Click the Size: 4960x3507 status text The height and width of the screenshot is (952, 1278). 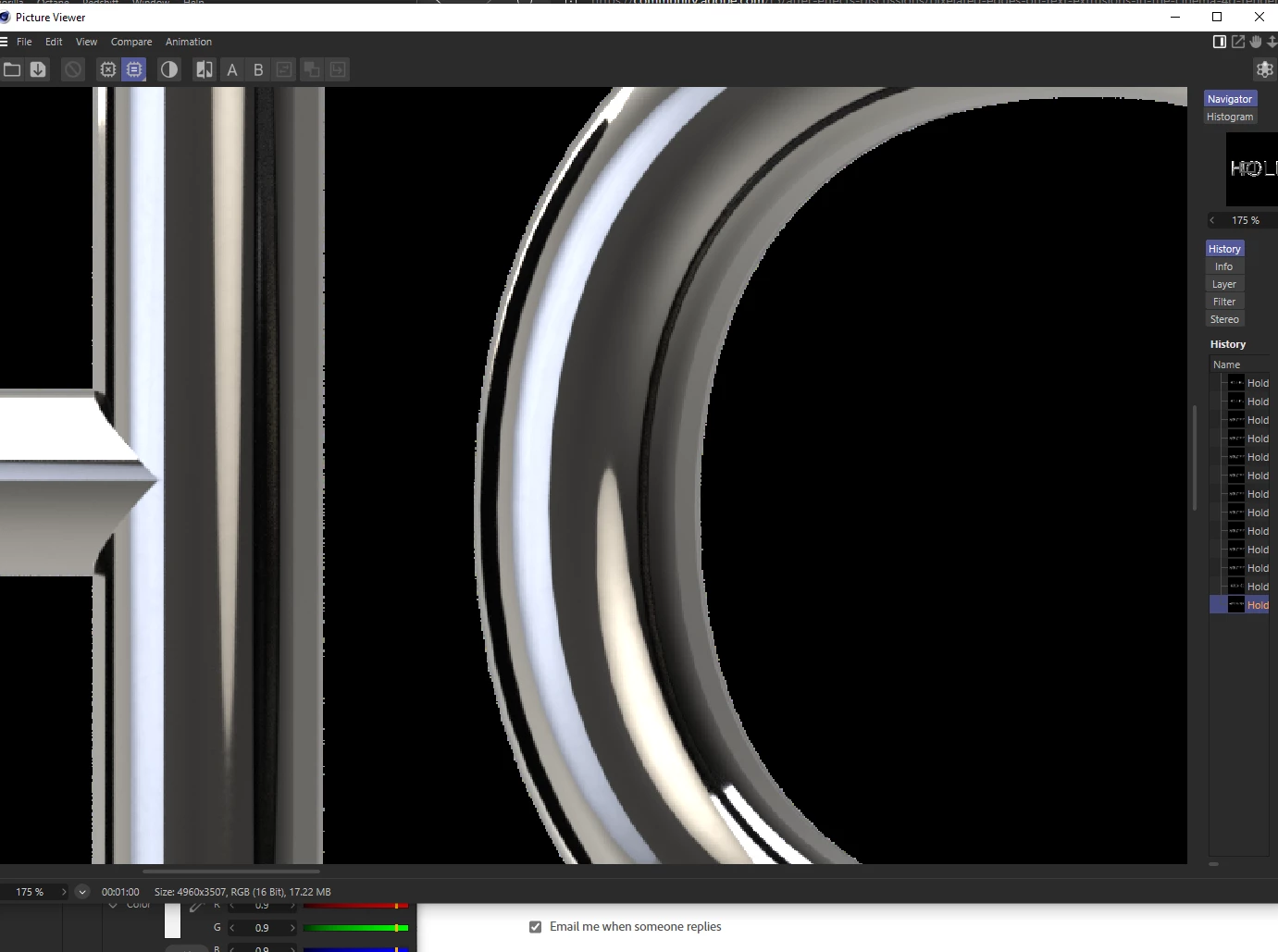[x=242, y=892]
